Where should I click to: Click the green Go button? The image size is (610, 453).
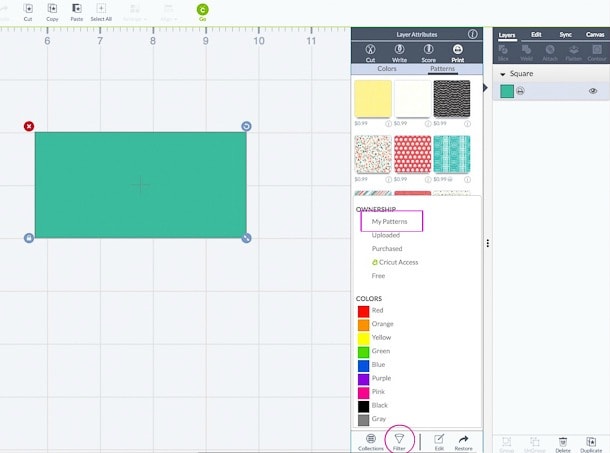click(202, 12)
